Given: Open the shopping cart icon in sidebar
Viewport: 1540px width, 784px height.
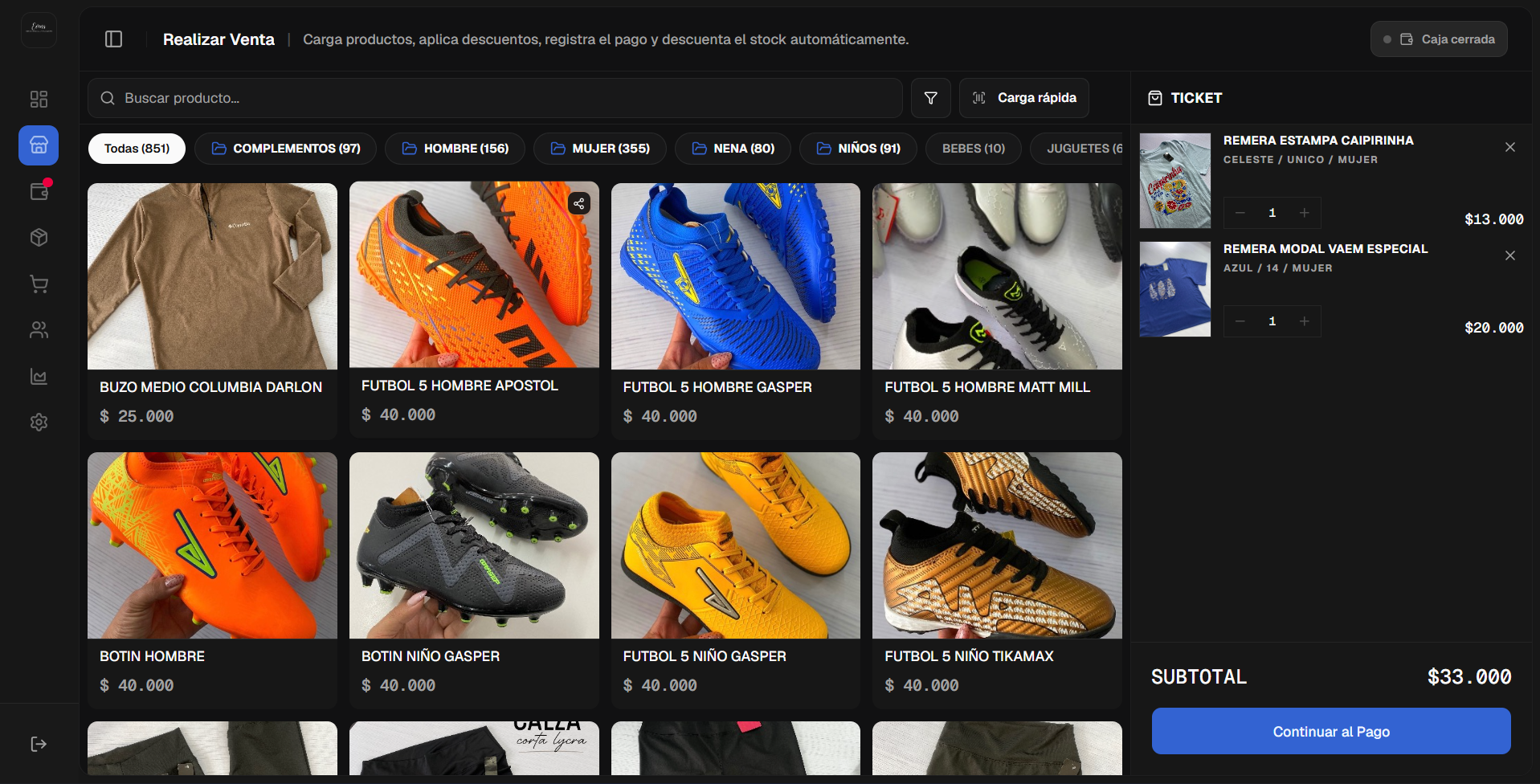Looking at the screenshot, I should (x=39, y=284).
